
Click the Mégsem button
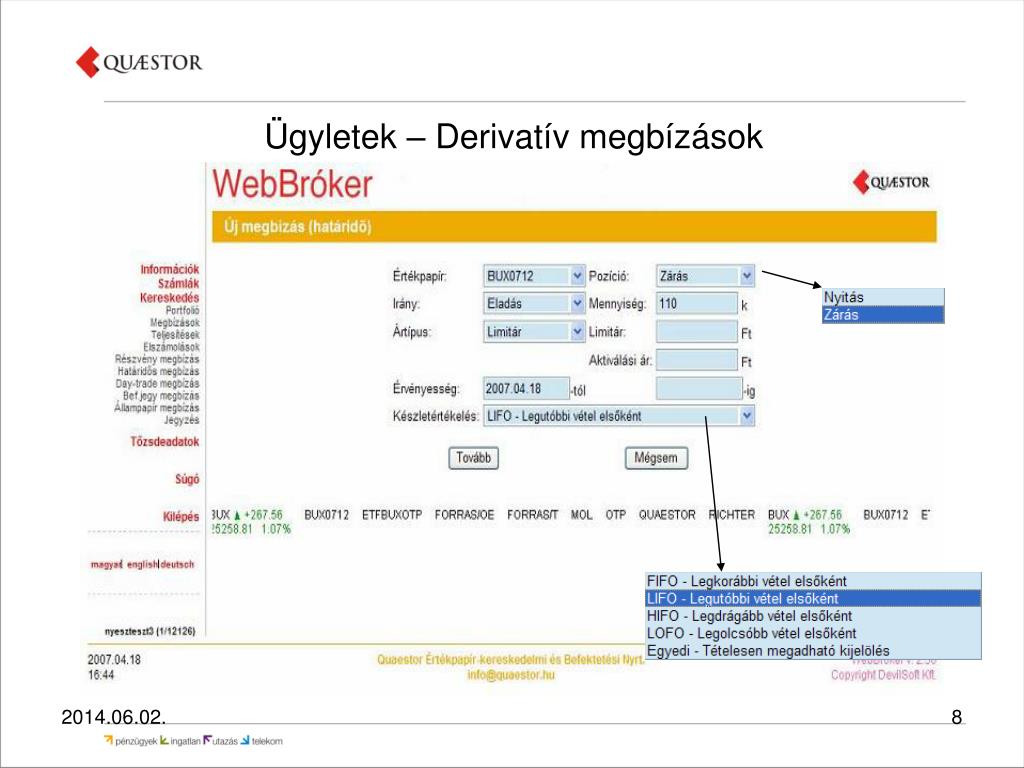tap(656, 458)
